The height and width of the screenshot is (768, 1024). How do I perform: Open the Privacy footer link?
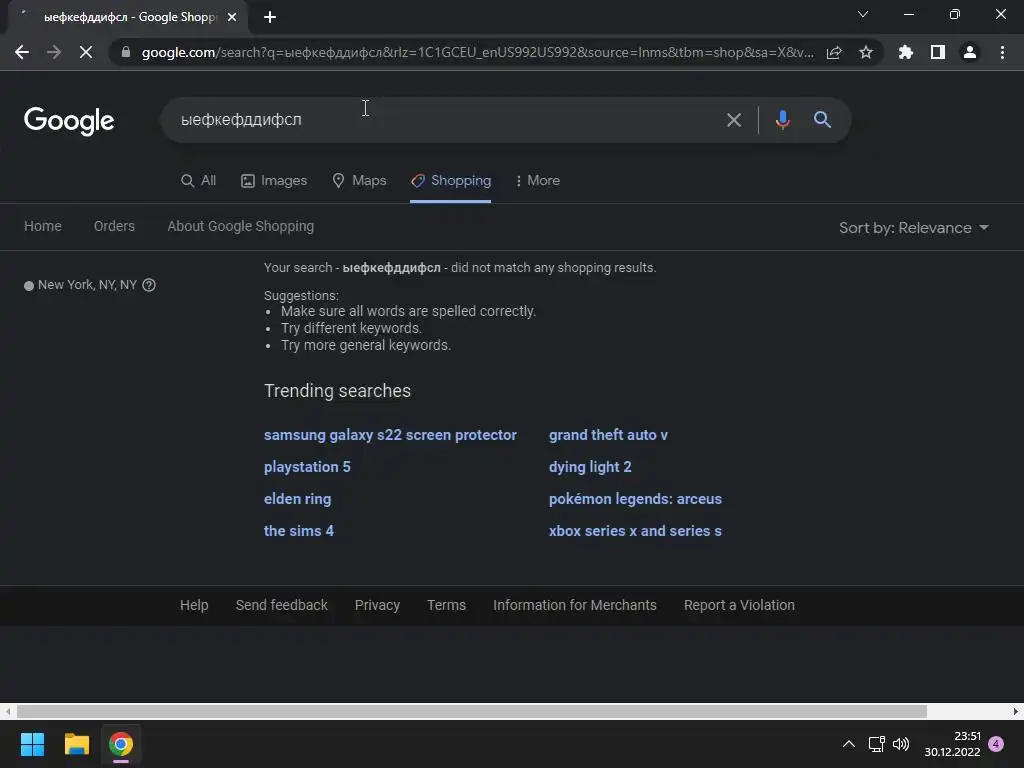(377, 605)
